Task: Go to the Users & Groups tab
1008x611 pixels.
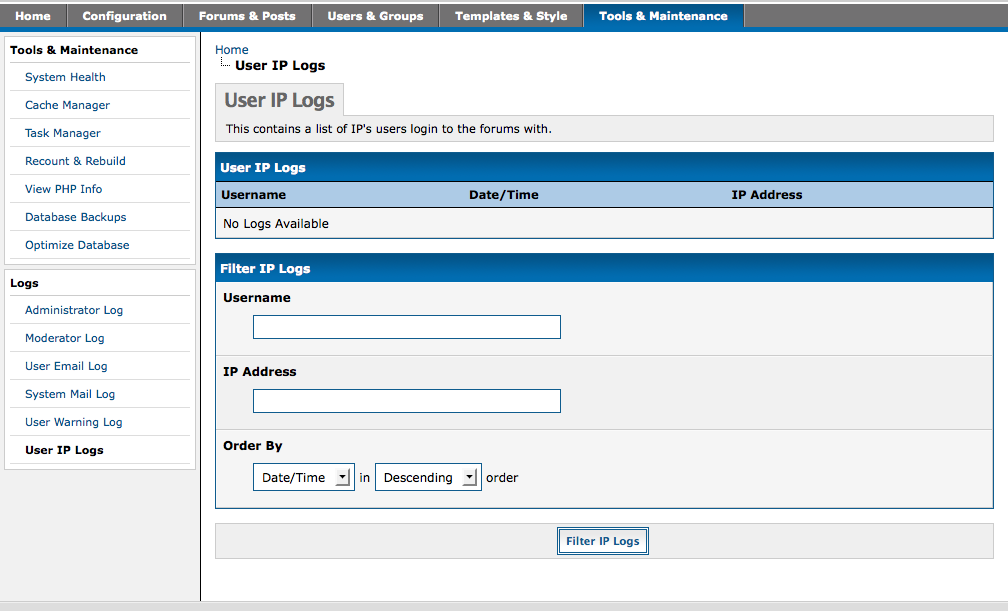Action: point(375,16)
